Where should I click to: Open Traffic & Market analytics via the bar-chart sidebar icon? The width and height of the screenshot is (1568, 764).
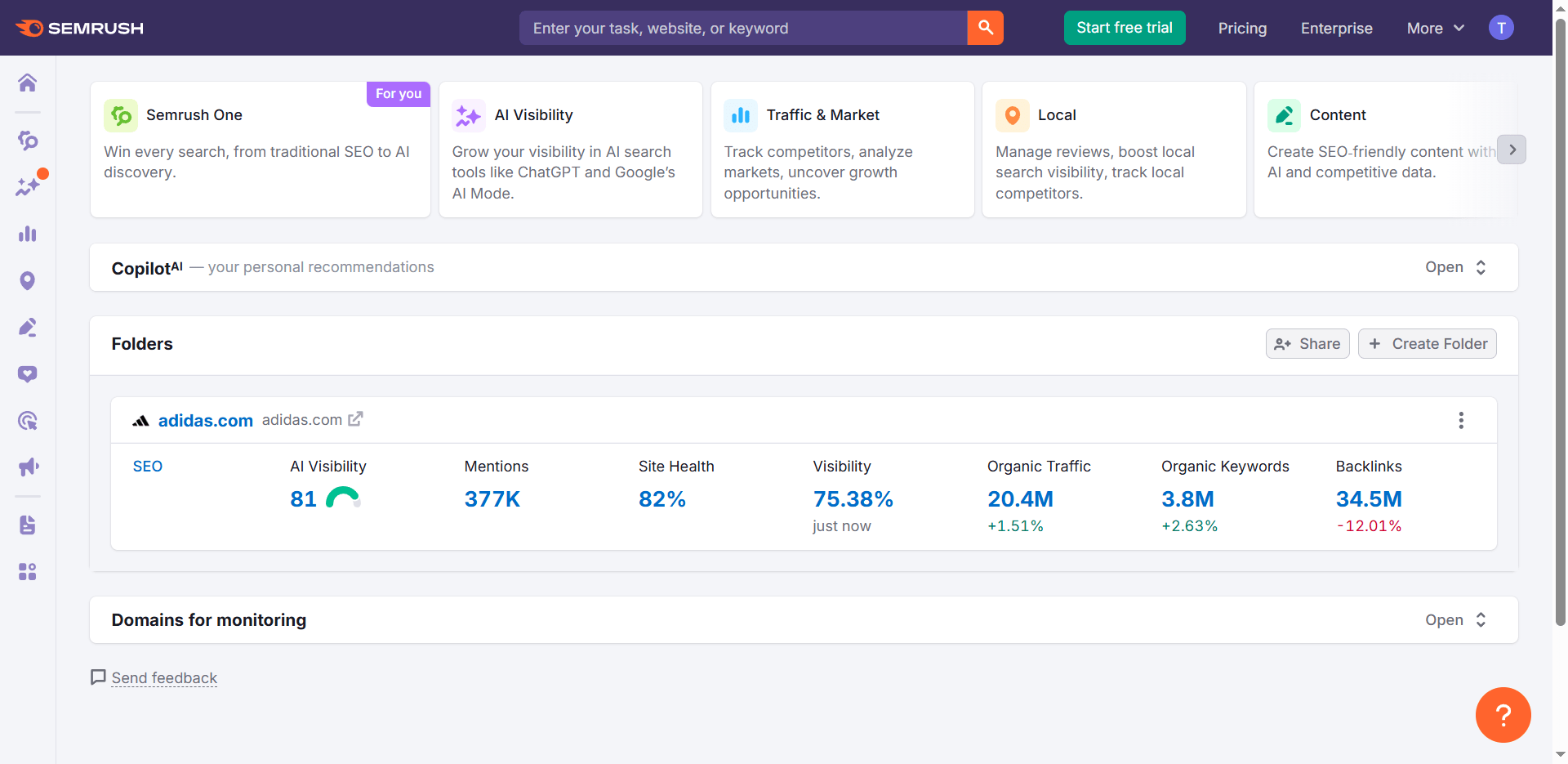coord(27,235)
